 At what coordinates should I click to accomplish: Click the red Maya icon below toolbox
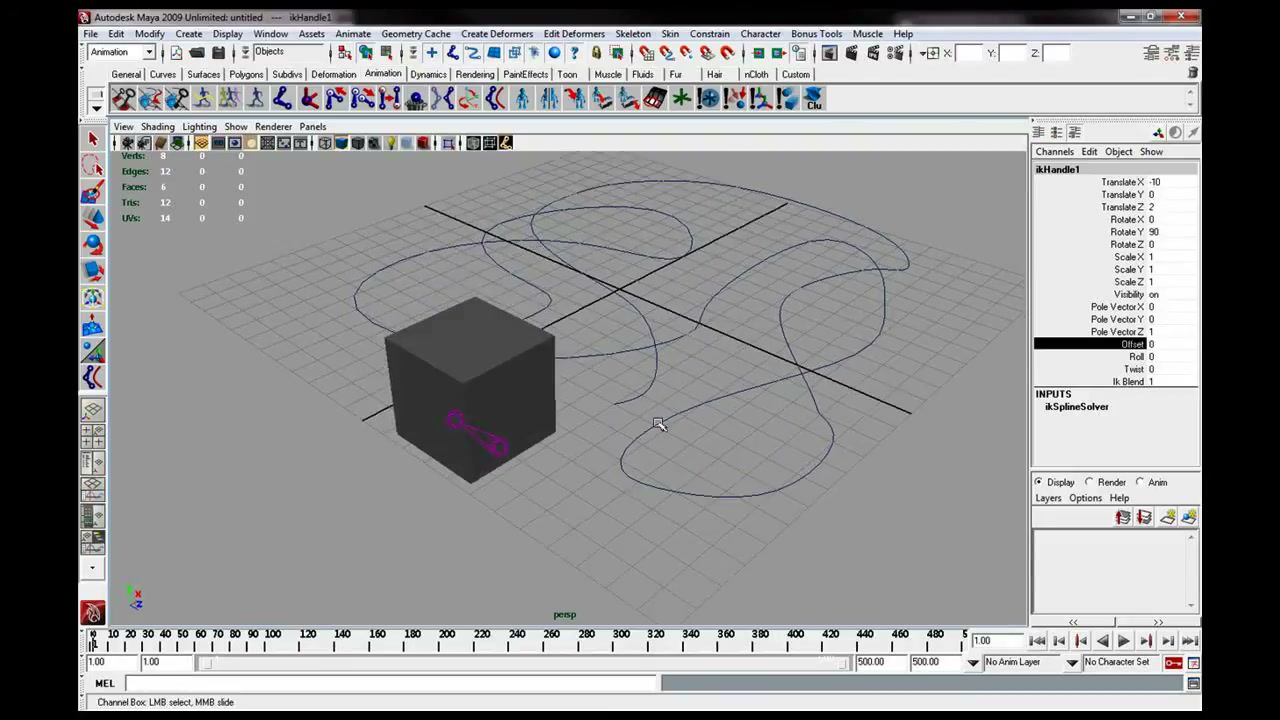point(93,613)
